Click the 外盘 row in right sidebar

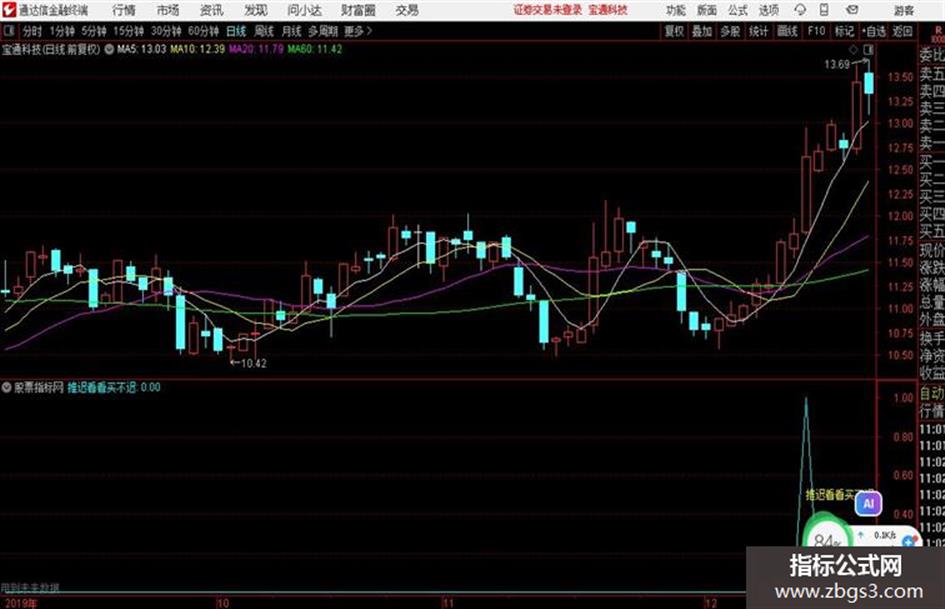(x=932, y=320)
